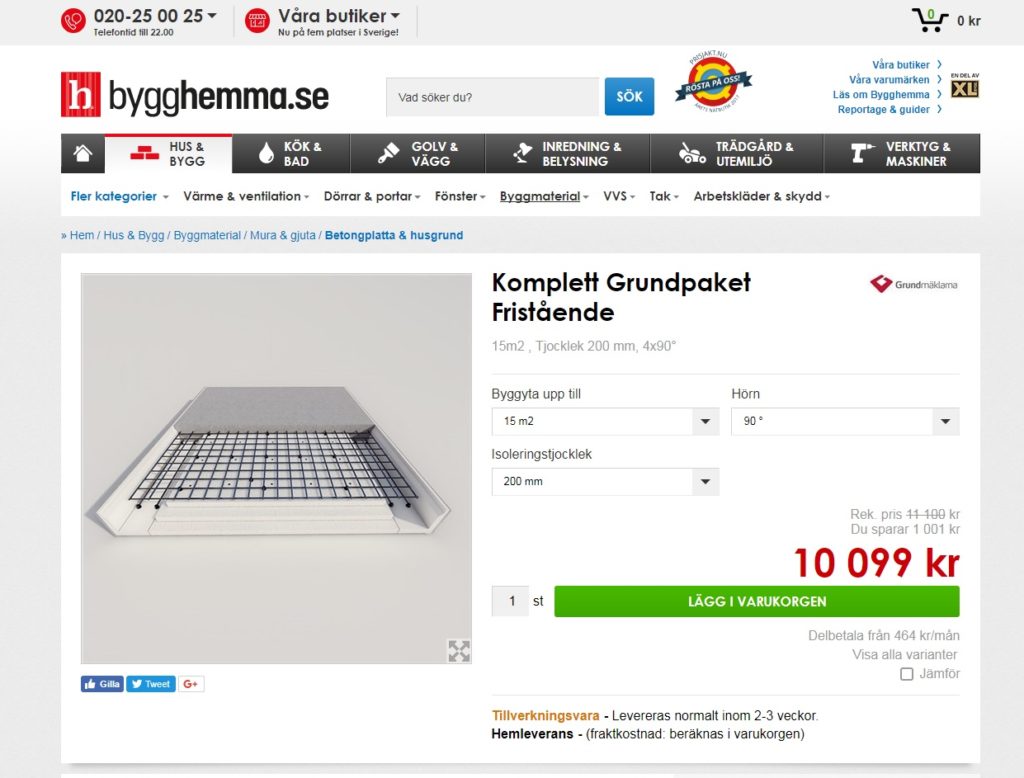Share via the Tweet button
This screenshot has width=1024, height=778.
(x=151, y=684)
